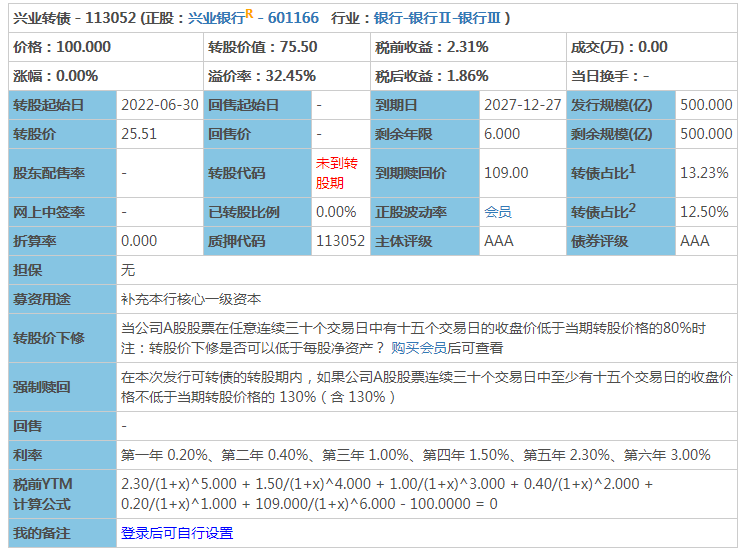Select the 担保 row label
749x556 pixels.
click(x=63, y=270)
